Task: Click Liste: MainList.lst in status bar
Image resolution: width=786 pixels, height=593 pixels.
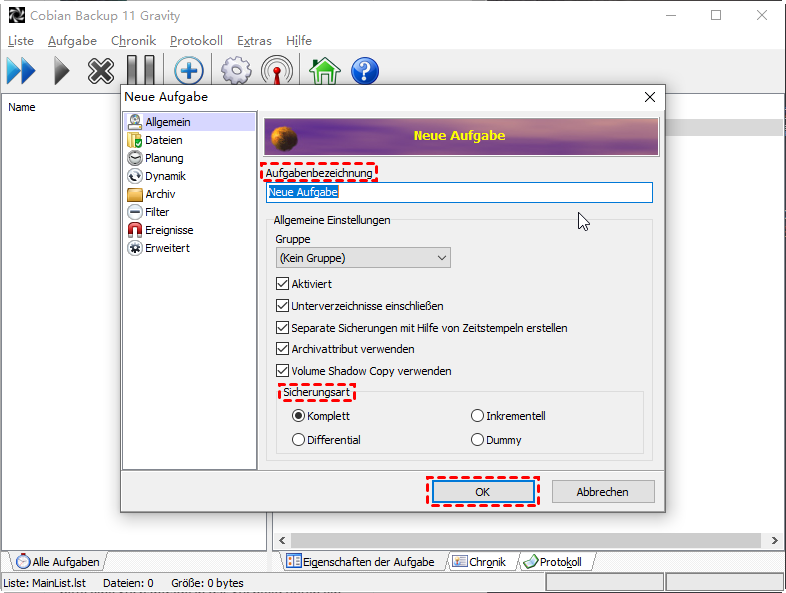Action: [x=45, y=583]
